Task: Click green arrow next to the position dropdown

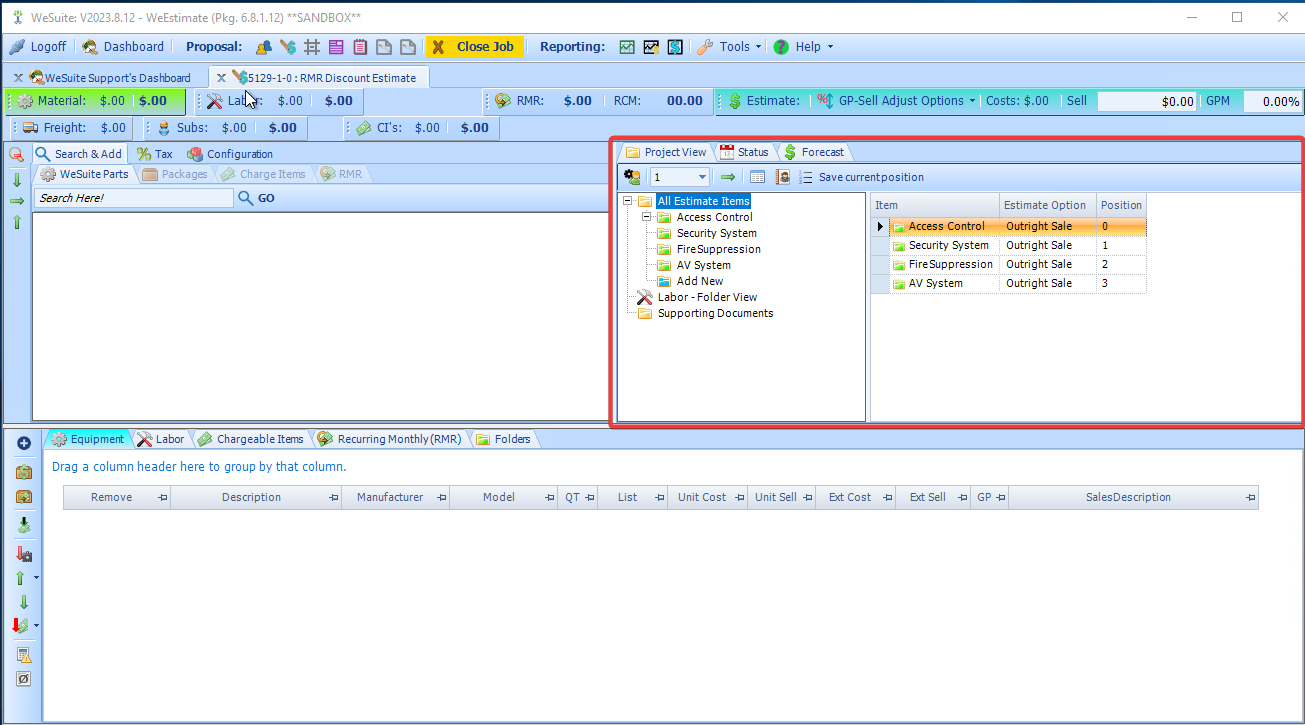Action: tap(728, 177)
